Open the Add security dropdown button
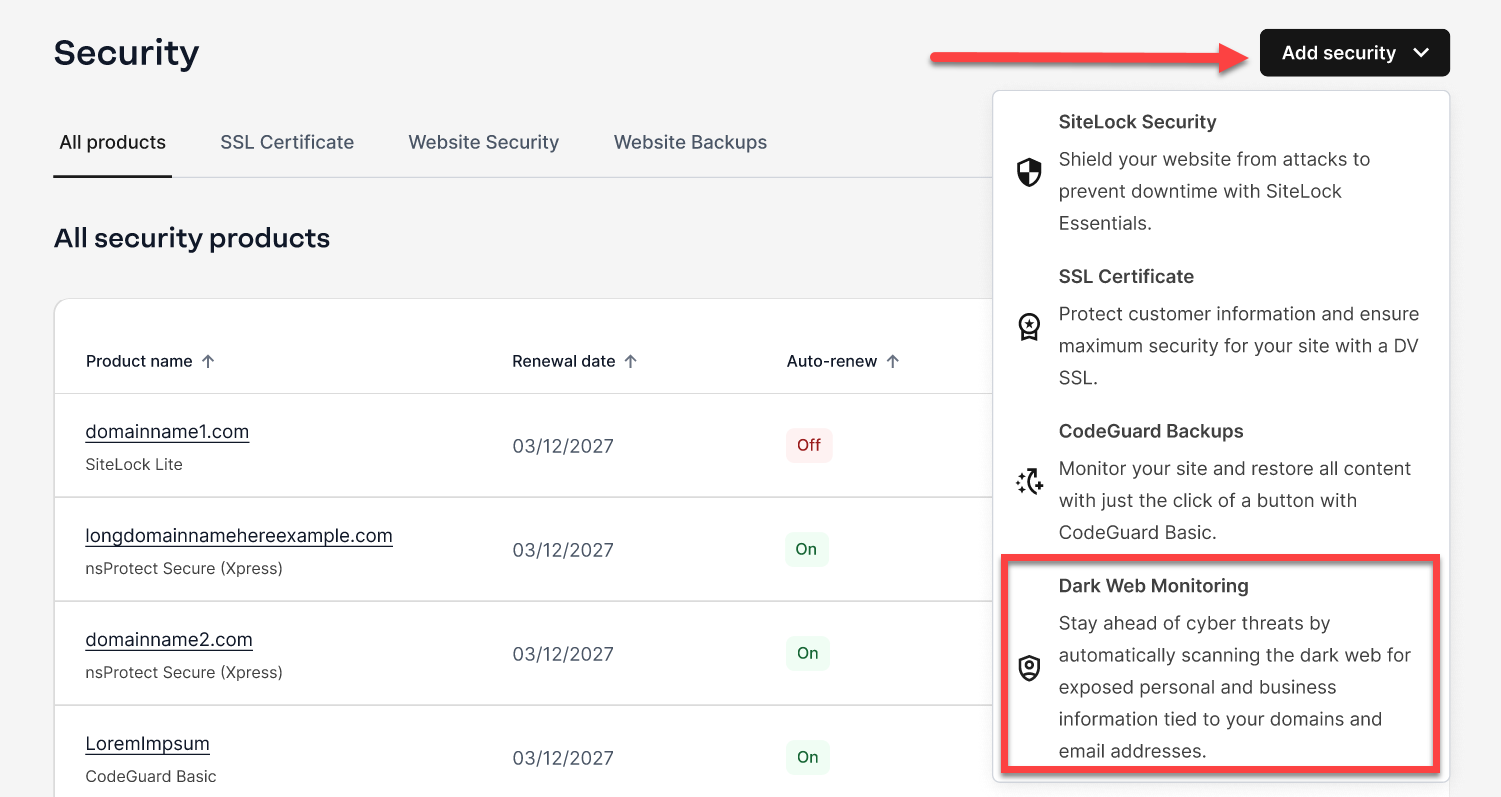 pos(1354,53)
